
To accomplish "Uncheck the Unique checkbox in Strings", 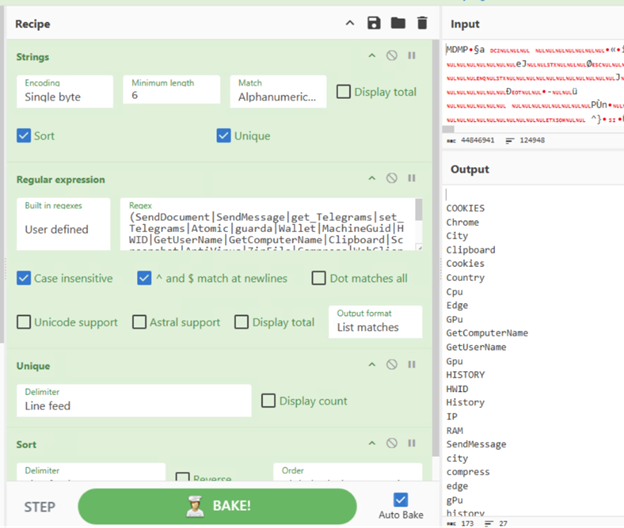I will point(224,136).
